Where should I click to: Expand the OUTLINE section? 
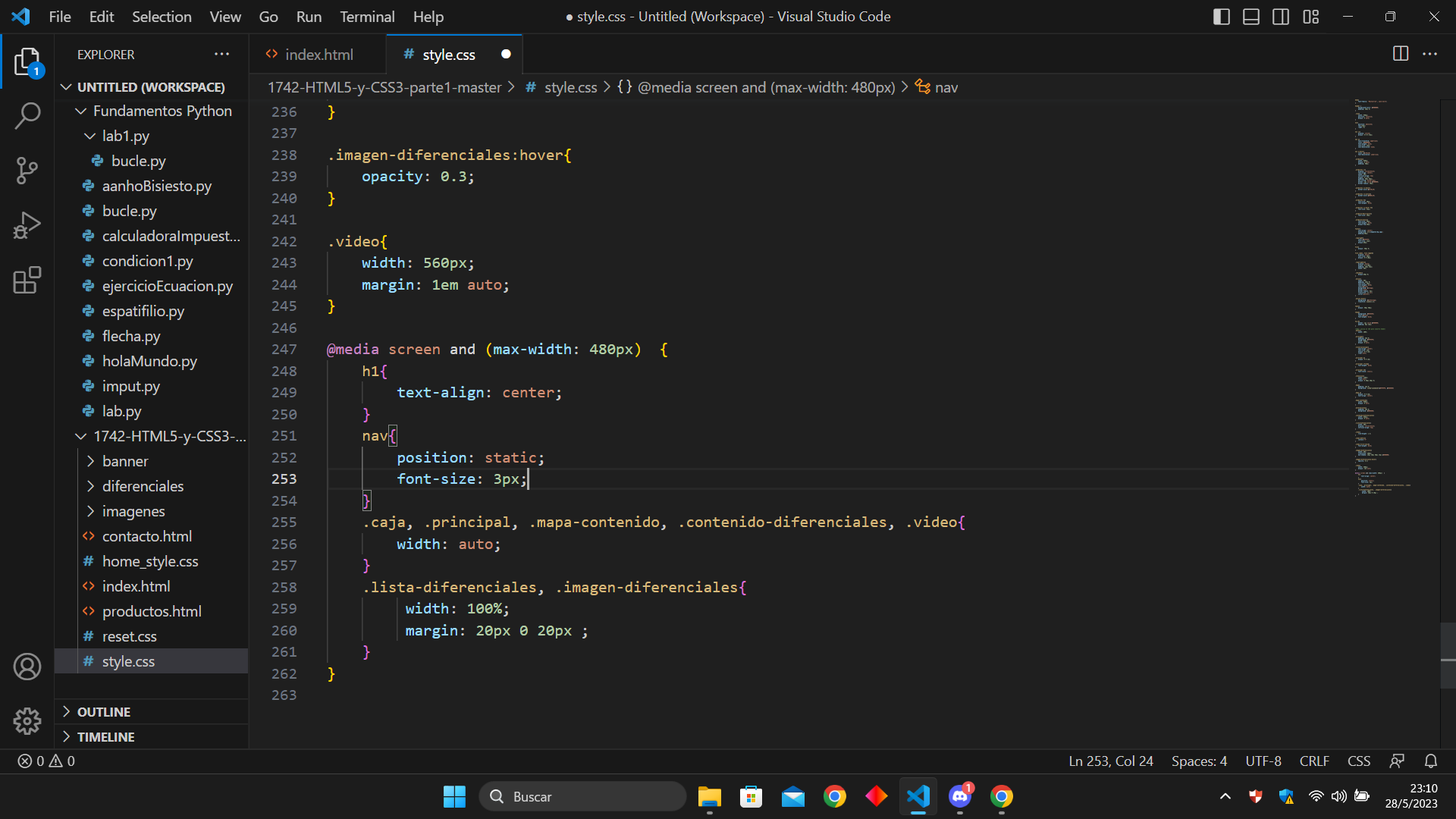(x=152, y=712)
